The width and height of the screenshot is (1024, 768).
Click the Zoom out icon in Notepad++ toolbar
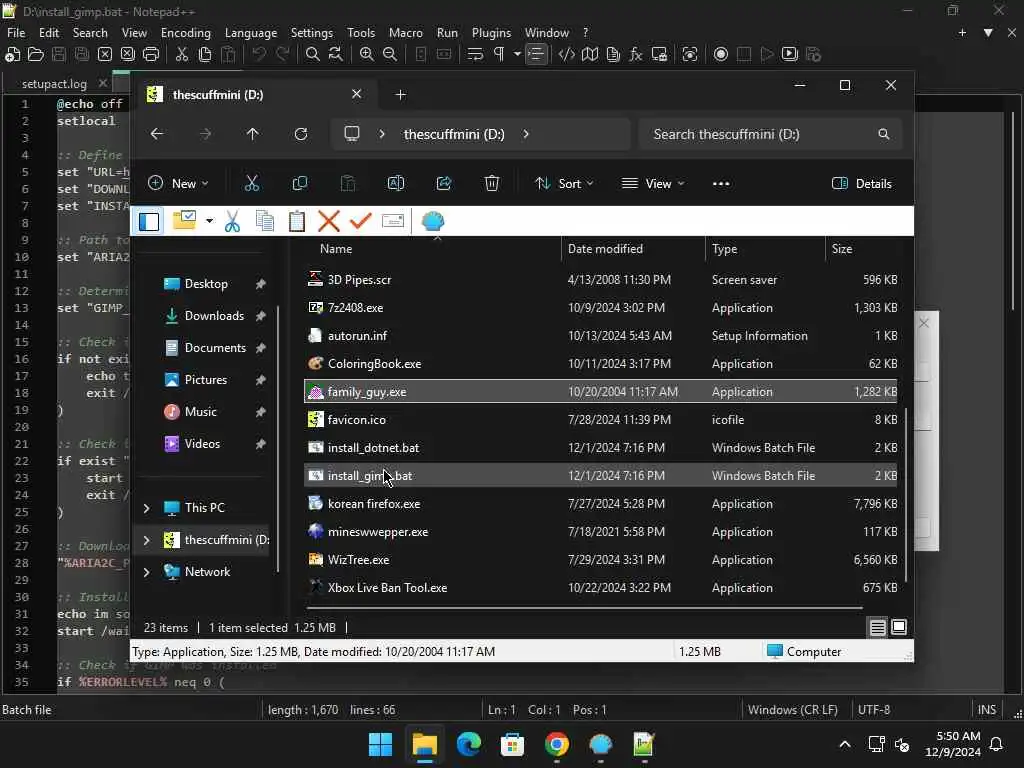point(390,54)
